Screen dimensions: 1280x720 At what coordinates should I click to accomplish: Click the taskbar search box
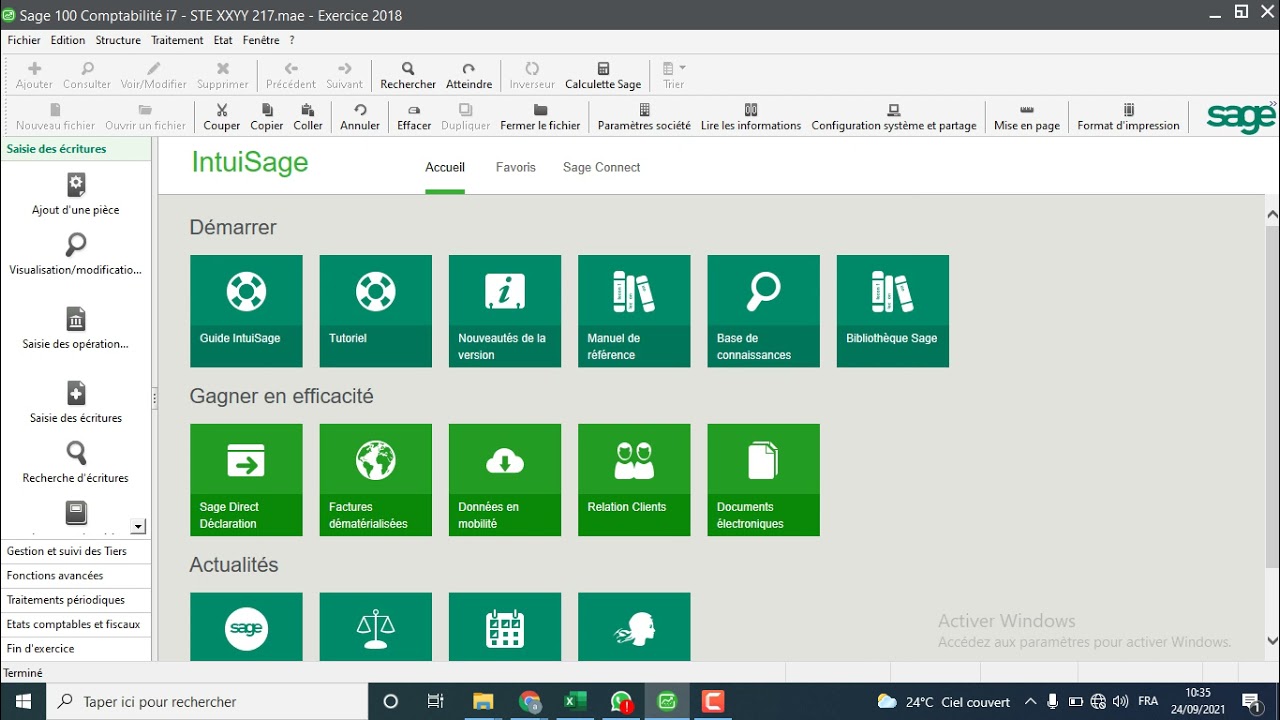(x=207, y=702)
